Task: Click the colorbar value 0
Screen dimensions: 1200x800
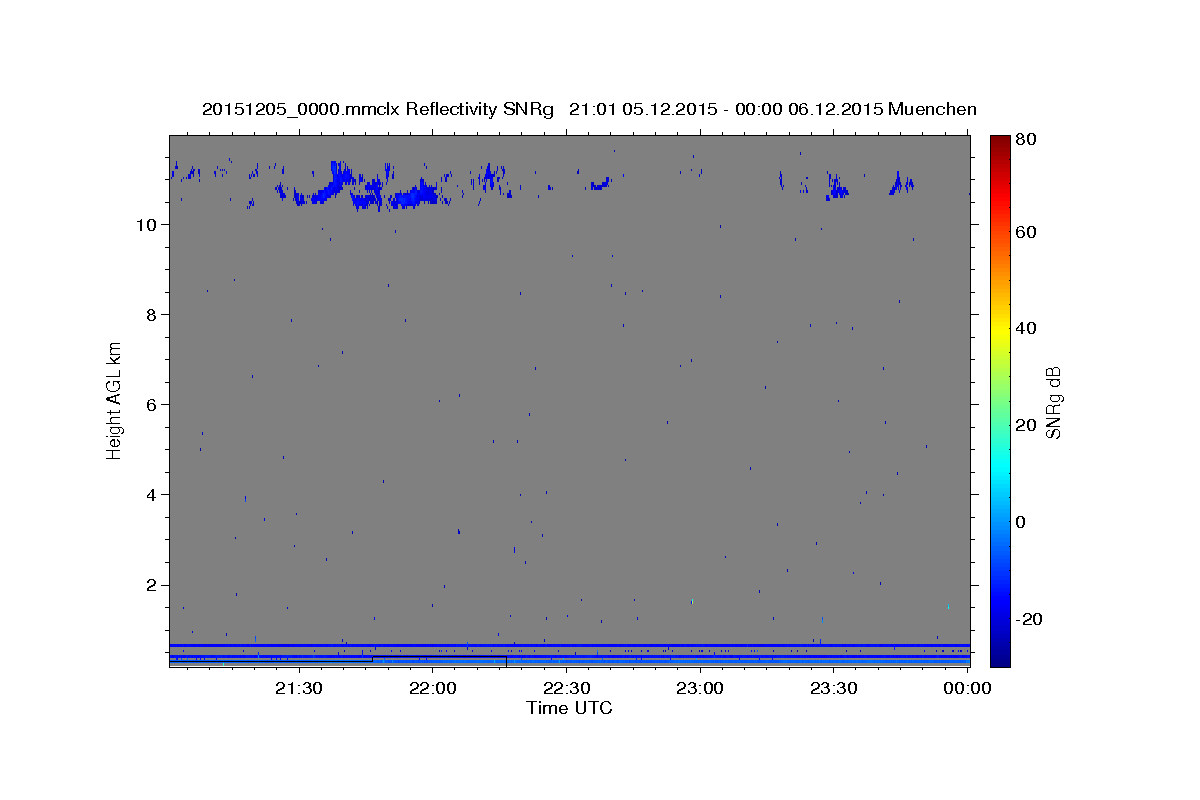Action: (1023, 522)
